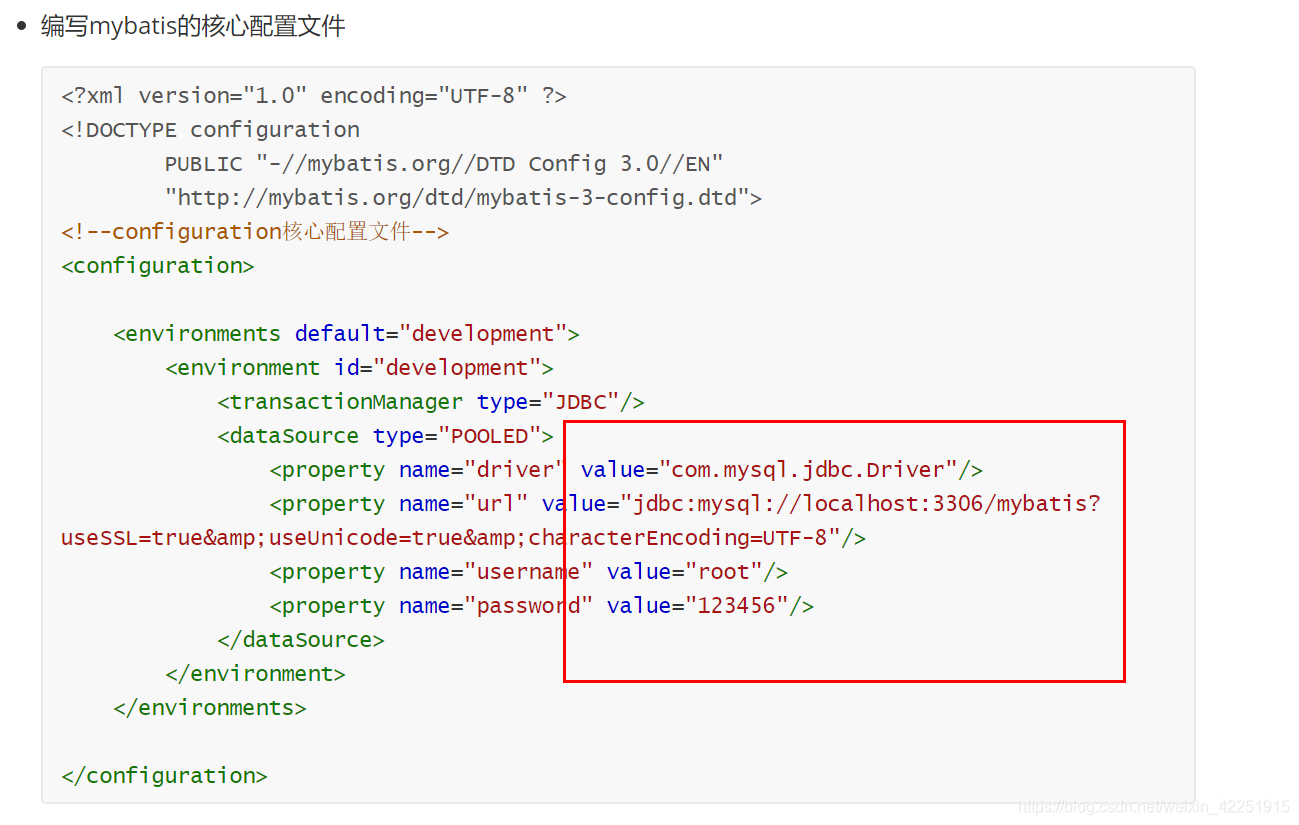Click the transactionManager type="JDBC" line
Viewport: 1299px width, 825px height.
[x=431, y=402]
